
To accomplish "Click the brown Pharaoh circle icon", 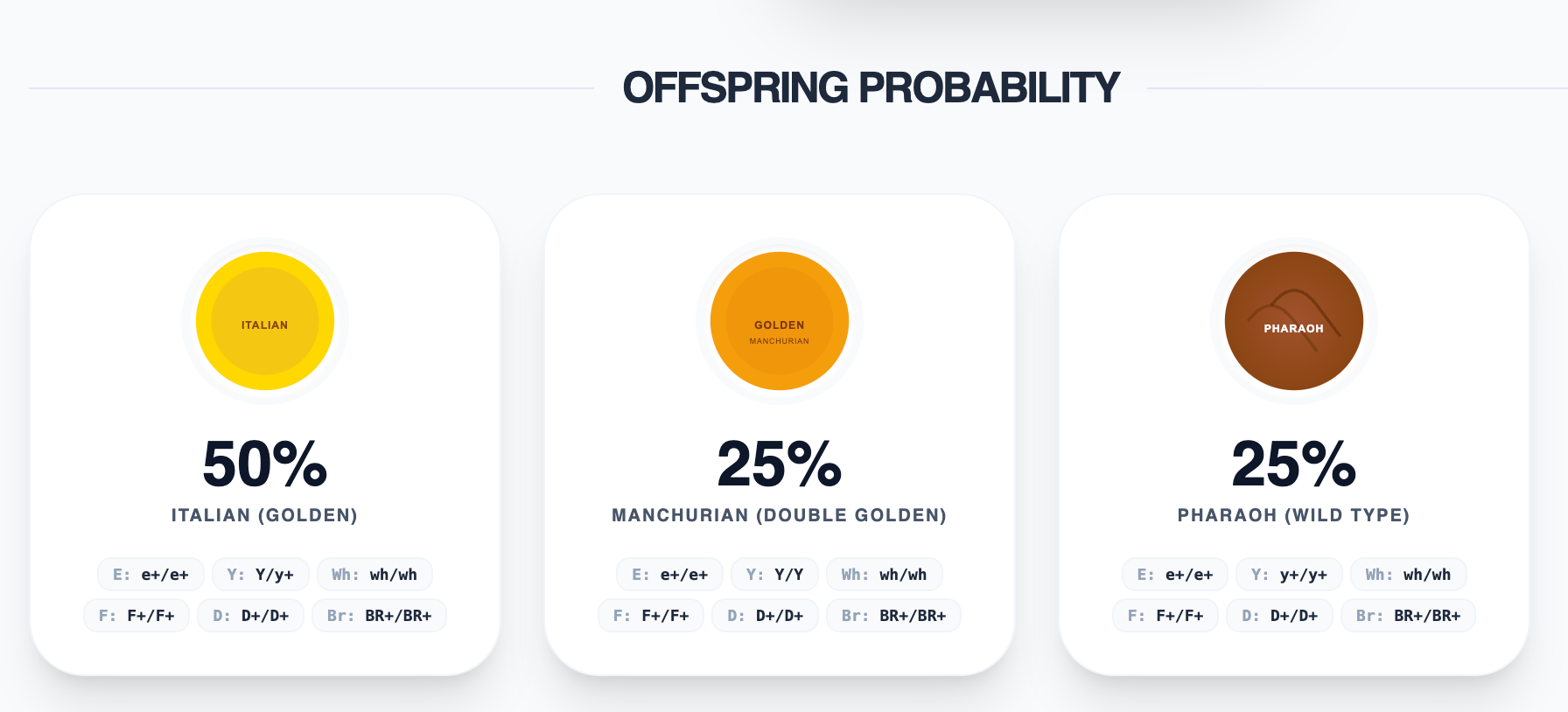I will (1294, 321).
